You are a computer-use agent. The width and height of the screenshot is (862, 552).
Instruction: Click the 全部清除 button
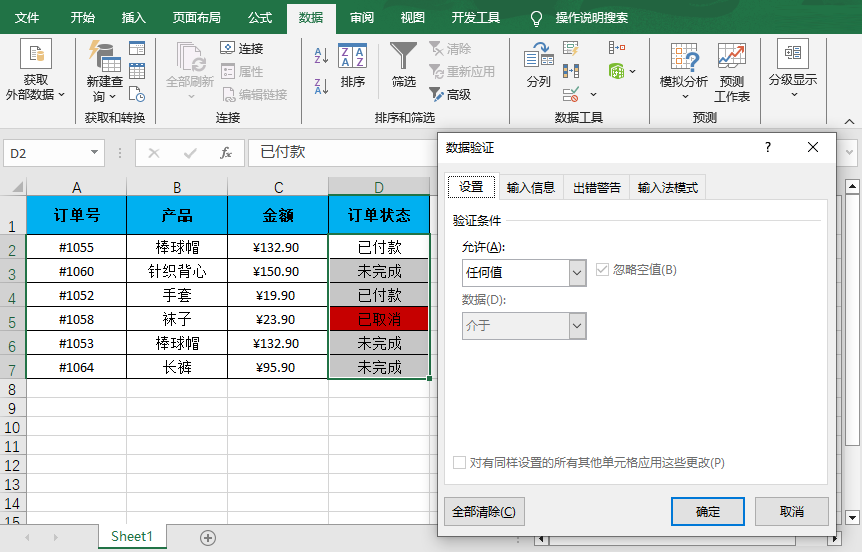coord(484,512)
